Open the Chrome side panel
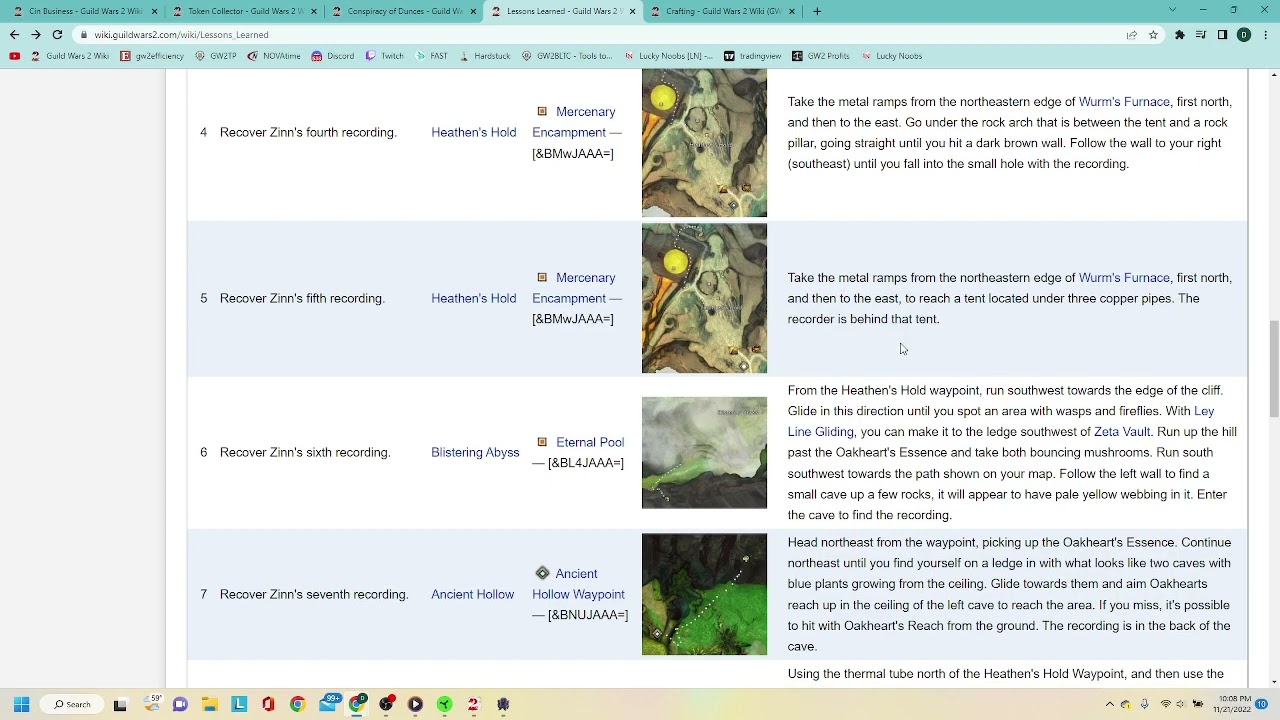The width and height of the screenshot is (1280, 720). [1222, 35]
